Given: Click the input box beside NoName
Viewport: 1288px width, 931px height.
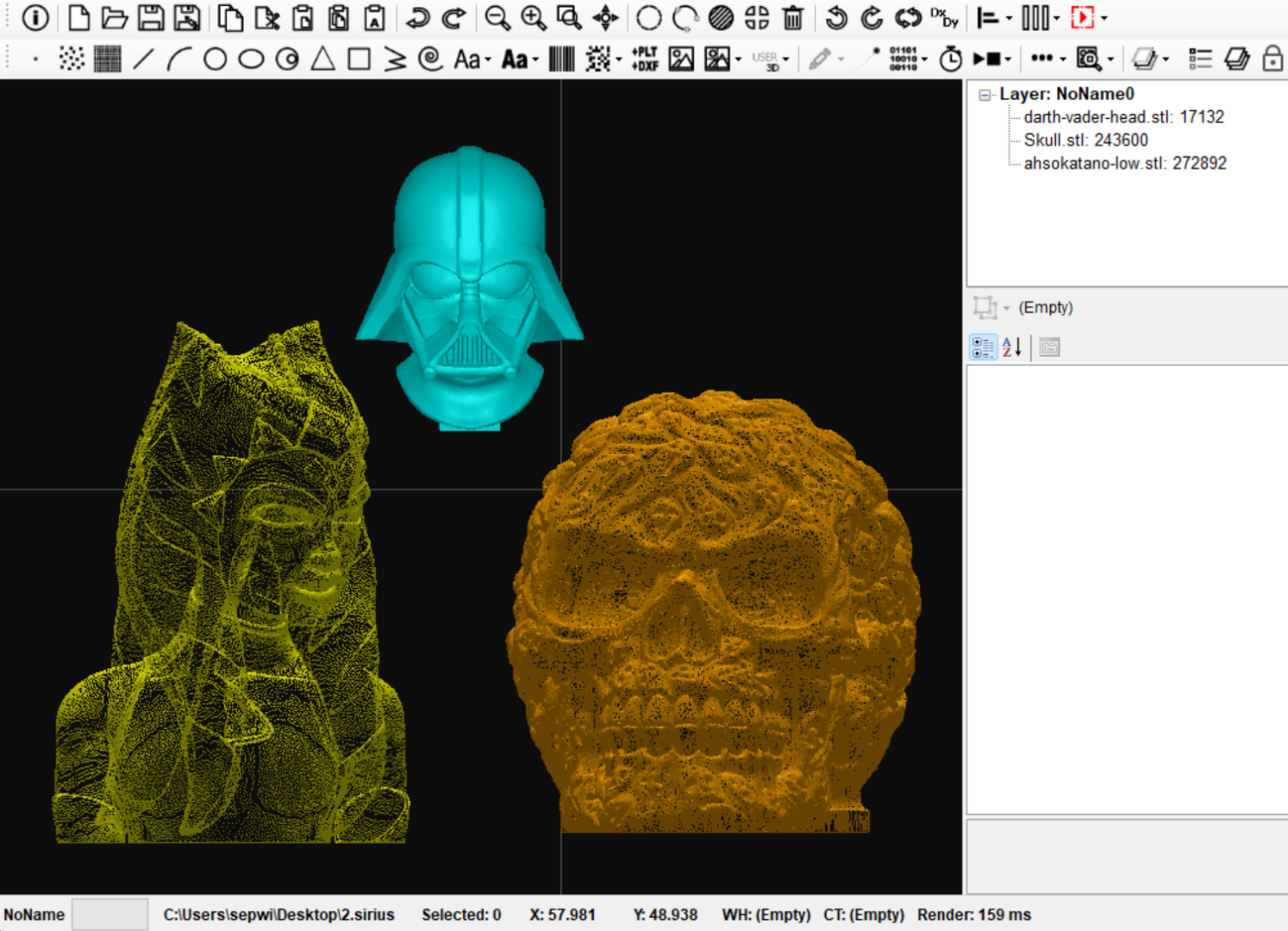Looking at the screenshot, I should 109,915.
